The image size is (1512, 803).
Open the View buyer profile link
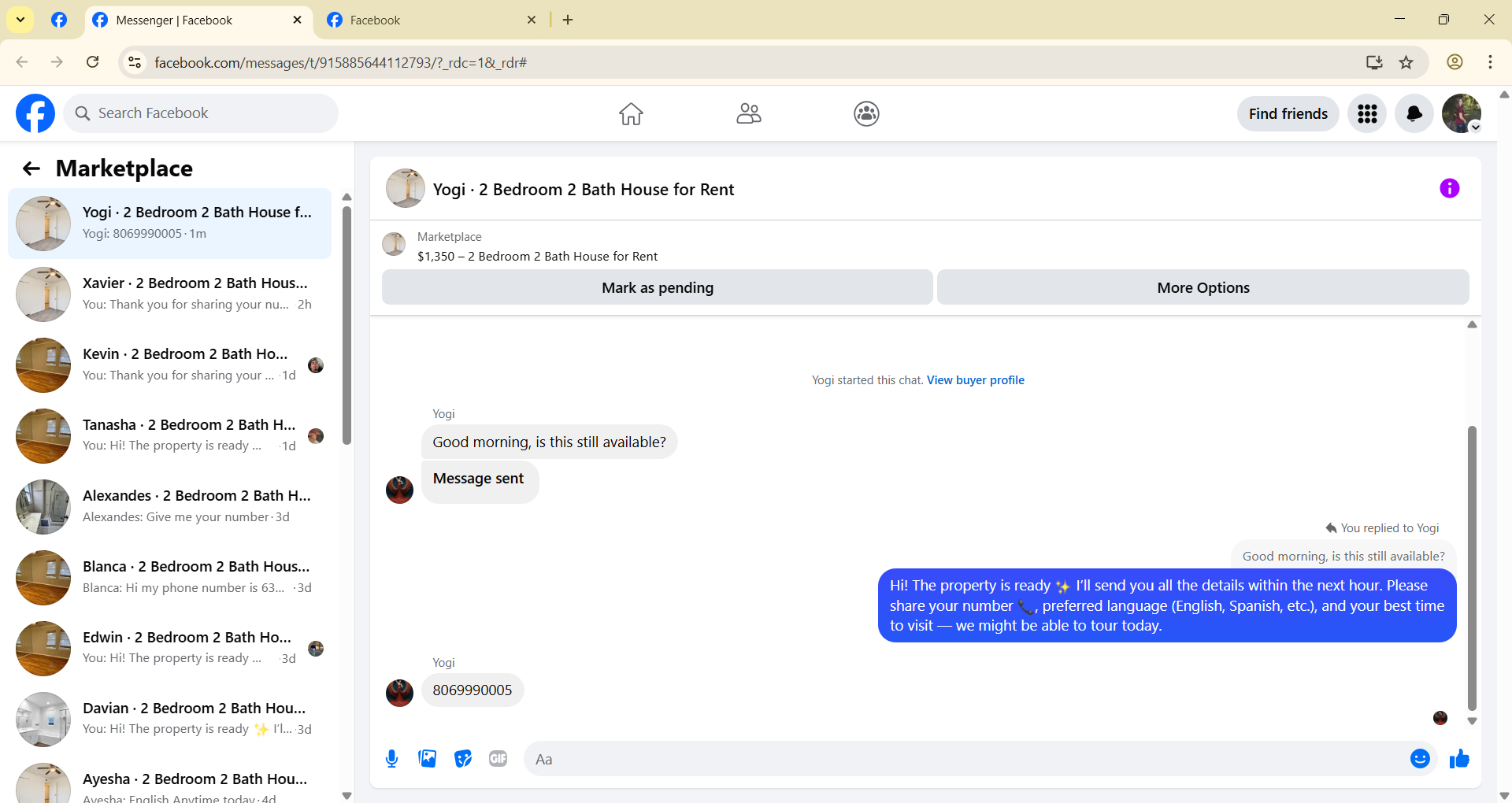coord(976,380)
